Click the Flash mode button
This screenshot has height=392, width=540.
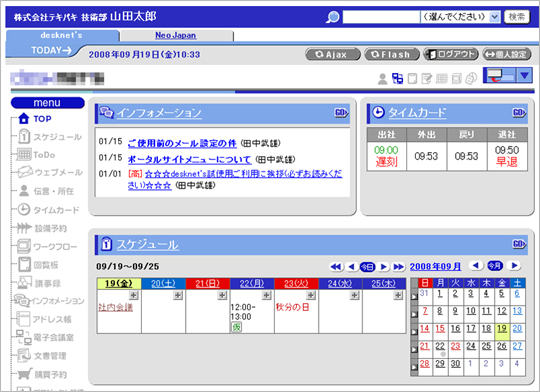pos(392,54)
